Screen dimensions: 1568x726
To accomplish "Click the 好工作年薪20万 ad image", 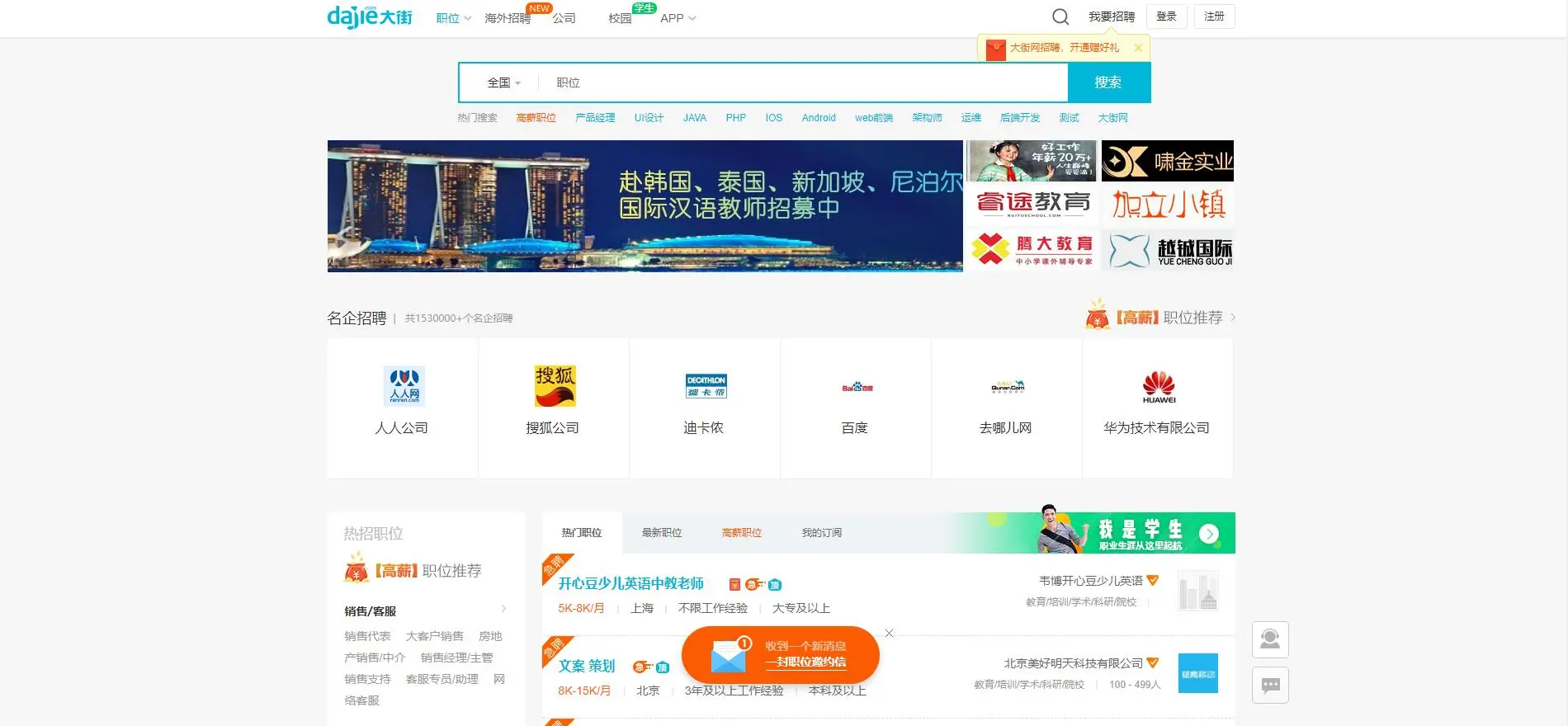I will [x=1032, y=161].
